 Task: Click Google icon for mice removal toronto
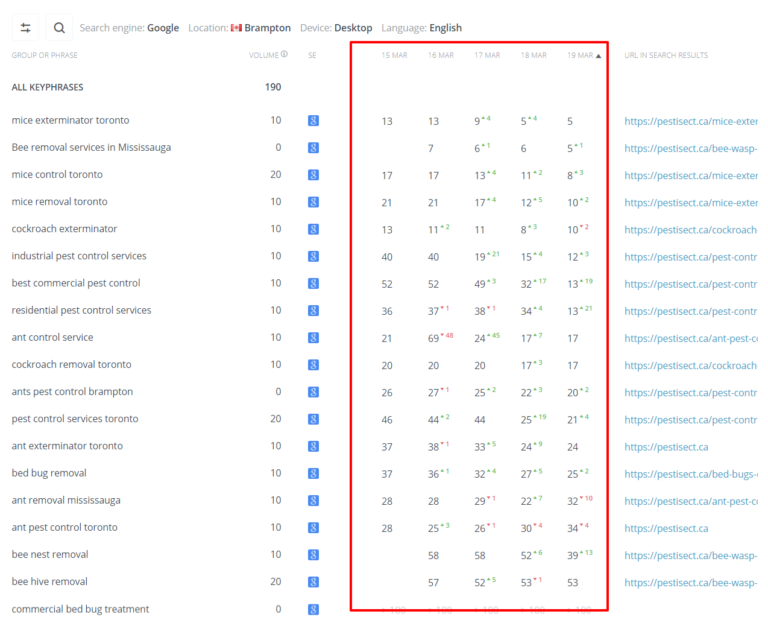[313, 202]
